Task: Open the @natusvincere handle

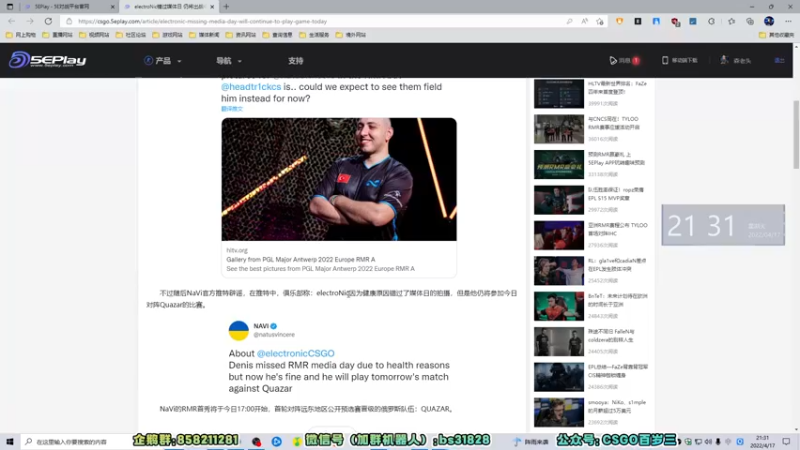Action: [x=274, y=335]
